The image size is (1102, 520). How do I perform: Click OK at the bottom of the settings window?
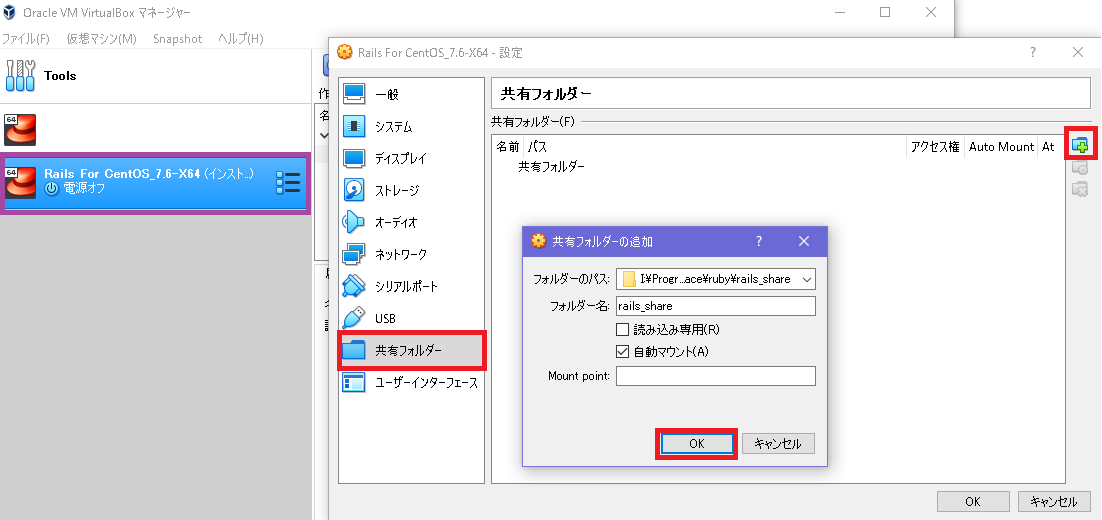[x=973, y=502]
